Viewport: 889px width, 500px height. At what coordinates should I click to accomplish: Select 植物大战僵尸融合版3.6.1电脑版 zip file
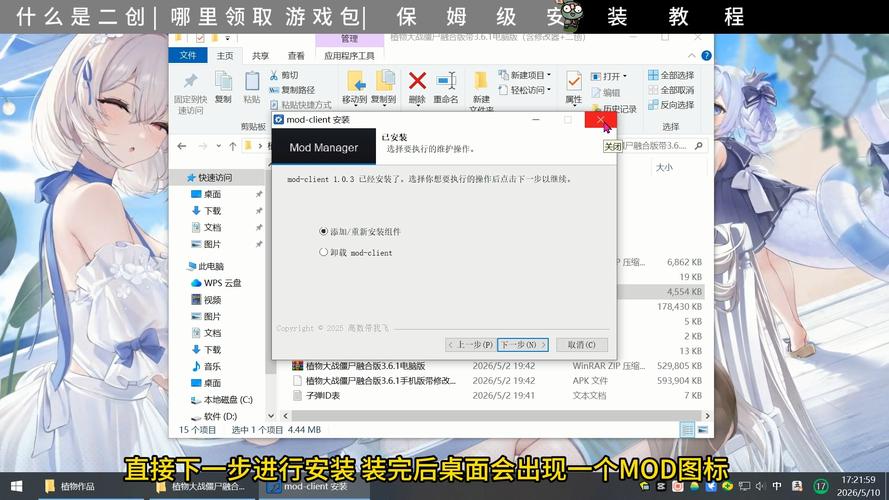pyautogui.click(x=365, y=366)
